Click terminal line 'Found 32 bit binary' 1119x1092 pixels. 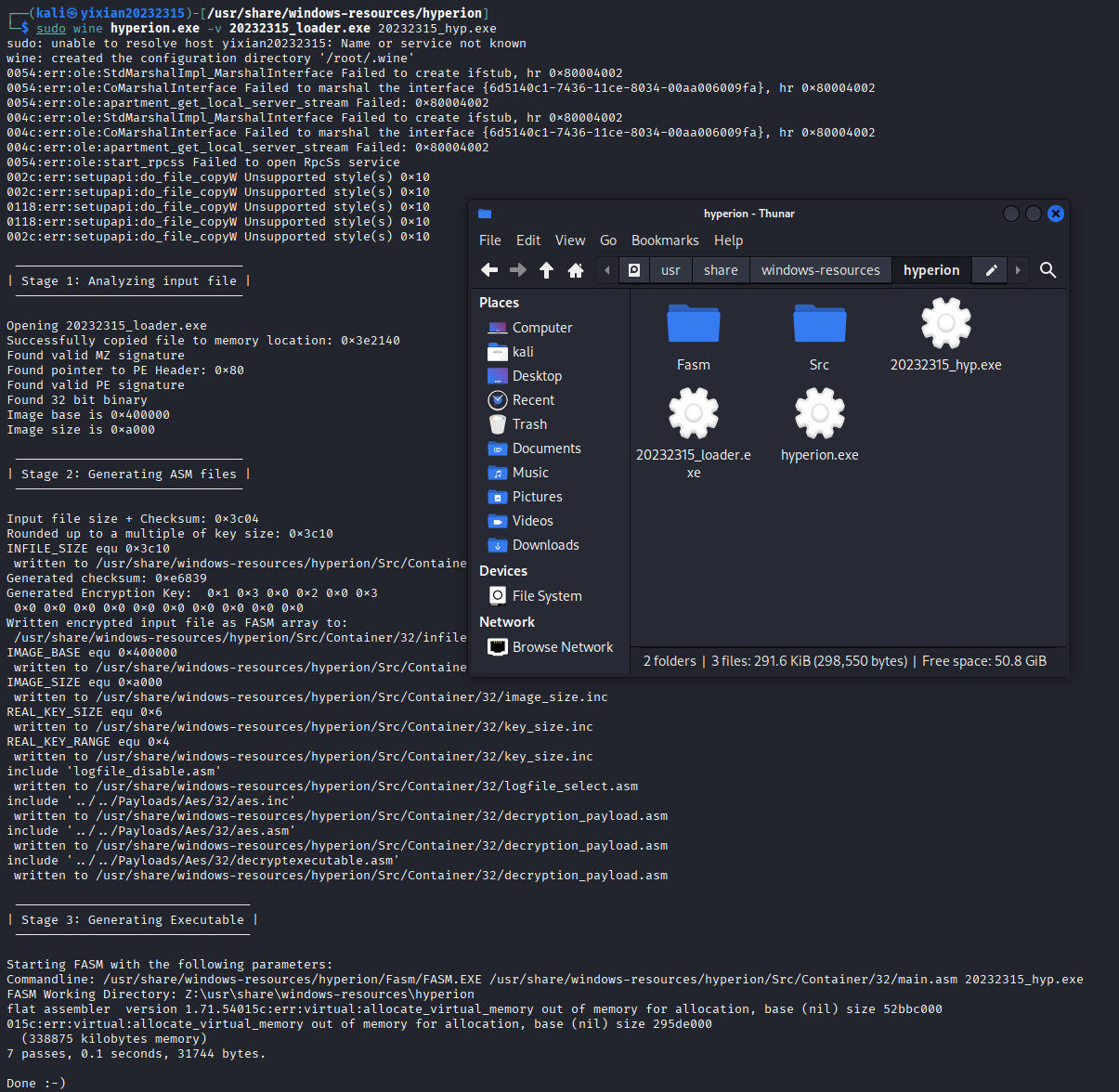(77, 400)
